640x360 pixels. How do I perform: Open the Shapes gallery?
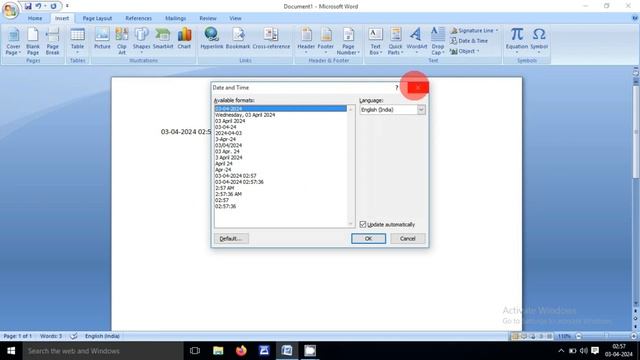click(x=141, y=41)
